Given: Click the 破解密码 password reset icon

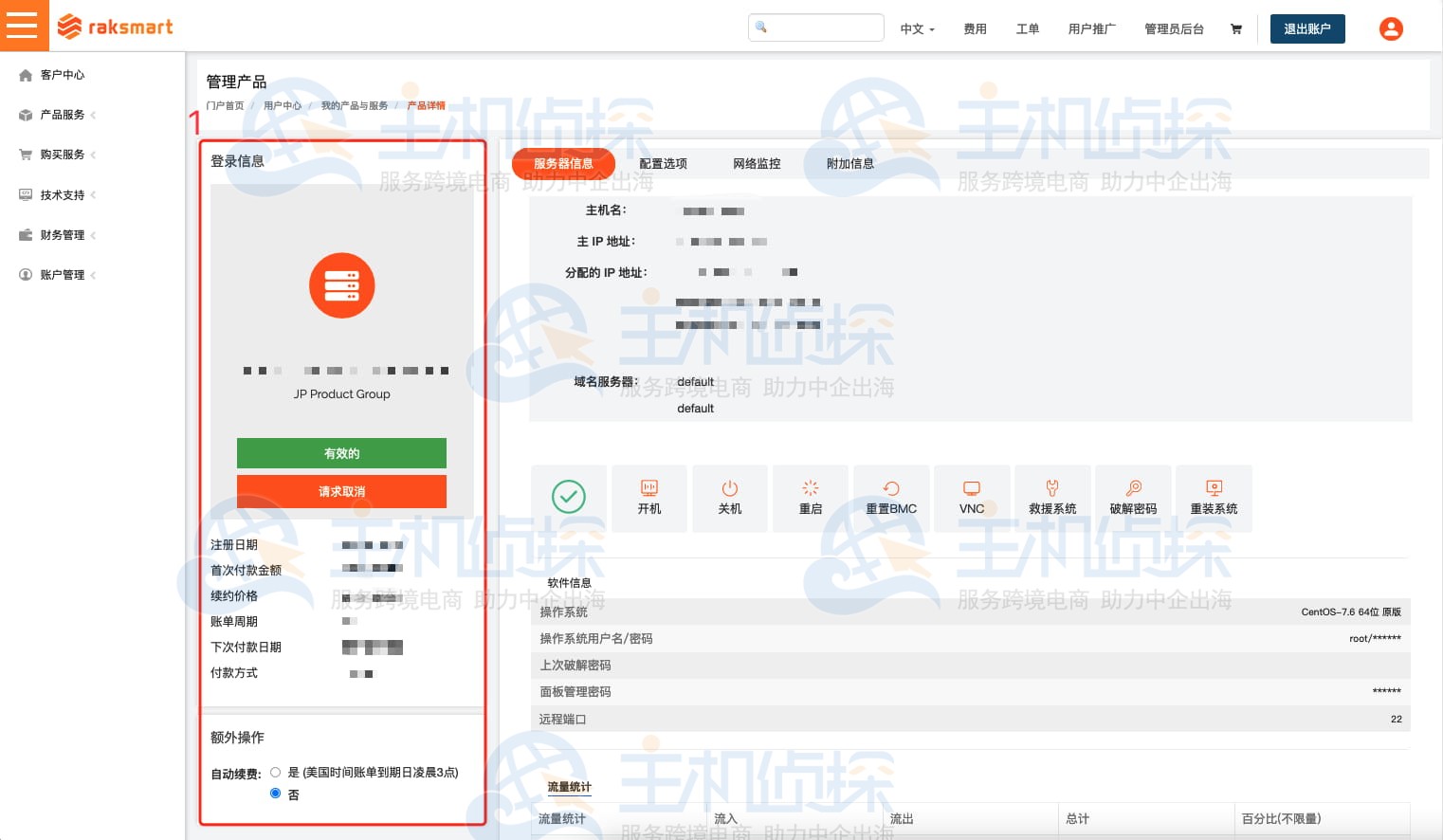Looking at the screenshot, I should point(1133,498).
